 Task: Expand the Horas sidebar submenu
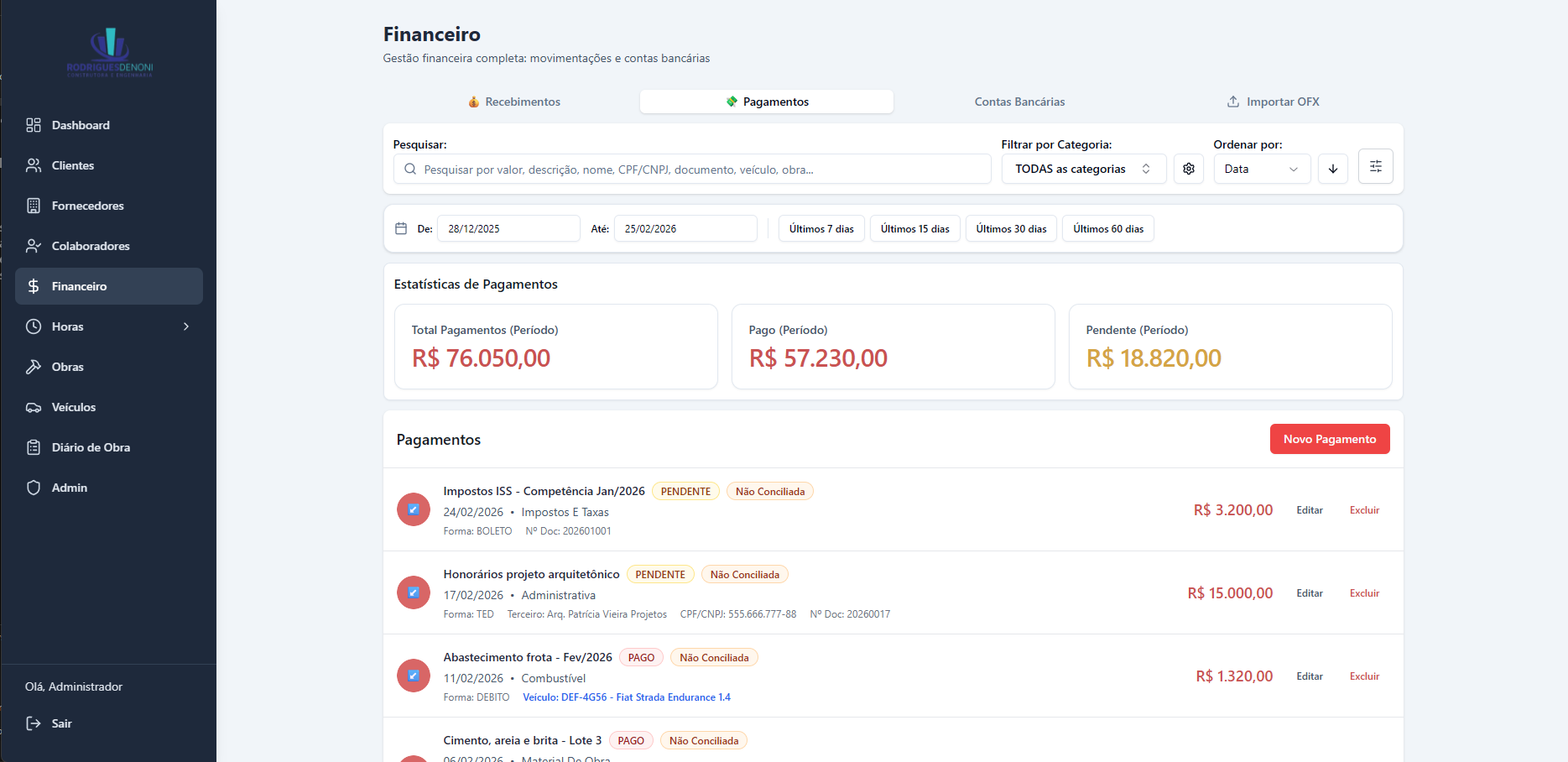click(185, 326)
